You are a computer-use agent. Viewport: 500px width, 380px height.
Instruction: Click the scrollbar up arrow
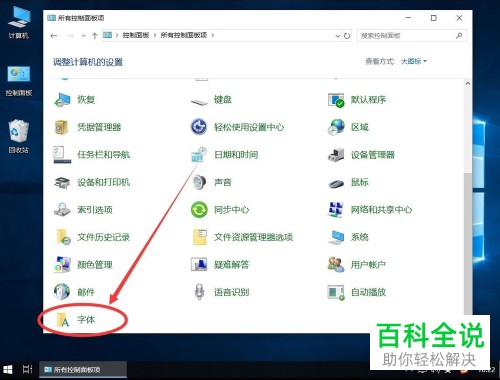[x=468, y=83]
